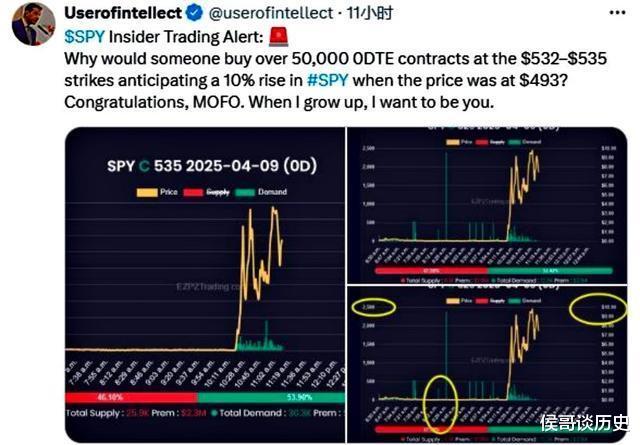Click the green 53.90% demand bar
Viewport: 640px width, 445px height.
click(x=271, y=397)
